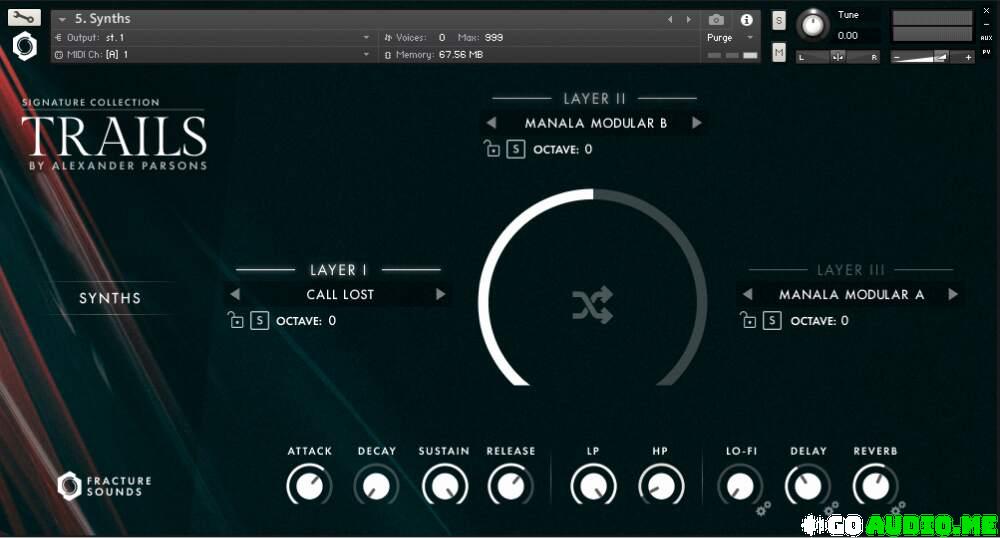Viewport: 1000px width, 538px height.
Task: Open Reverb effect settings gear
Action: click(898, 508)
